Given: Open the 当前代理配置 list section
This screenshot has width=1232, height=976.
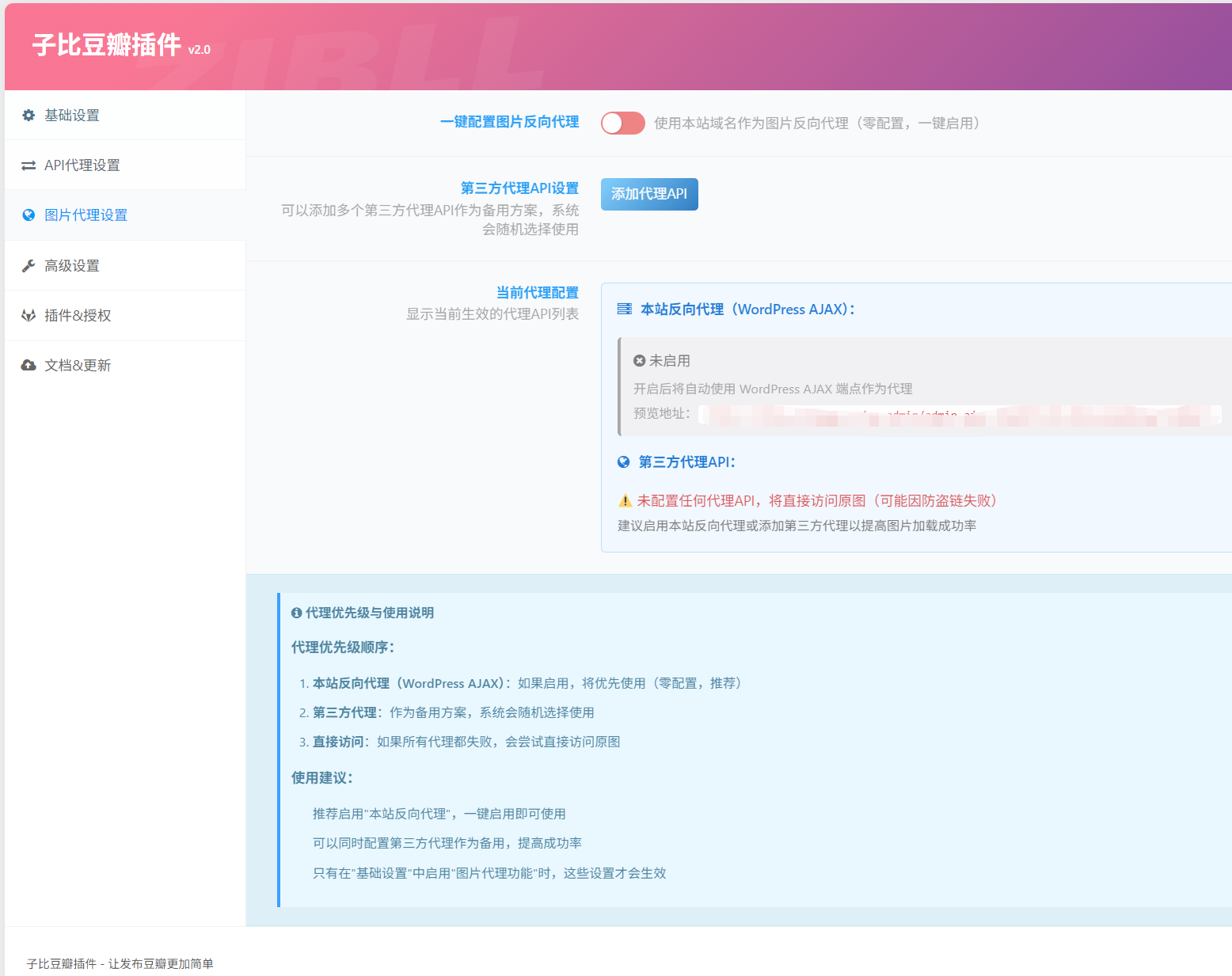Looking at the screenshot, I should [538, 292].
